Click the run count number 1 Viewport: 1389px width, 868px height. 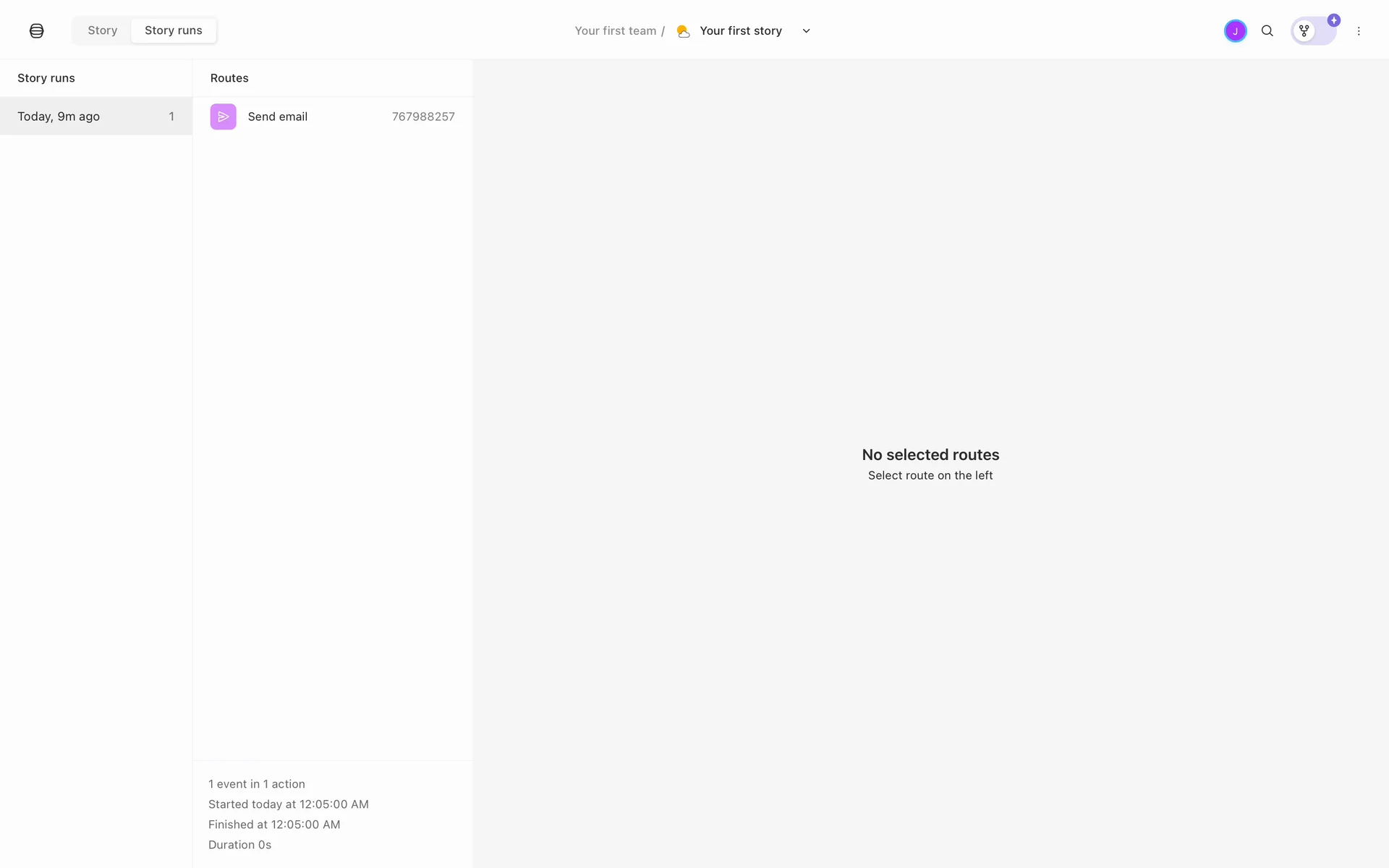click(171, 116)
